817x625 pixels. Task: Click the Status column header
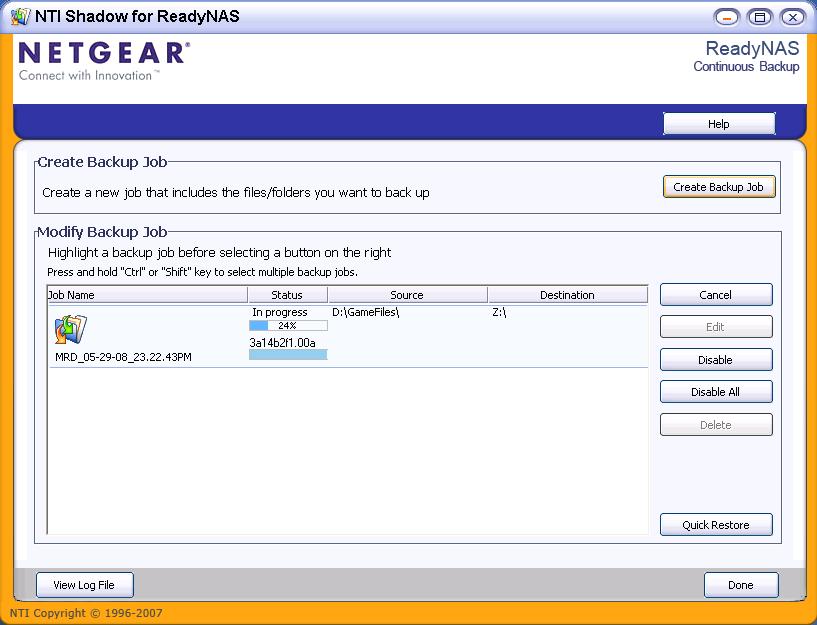(x=288, y=295)
